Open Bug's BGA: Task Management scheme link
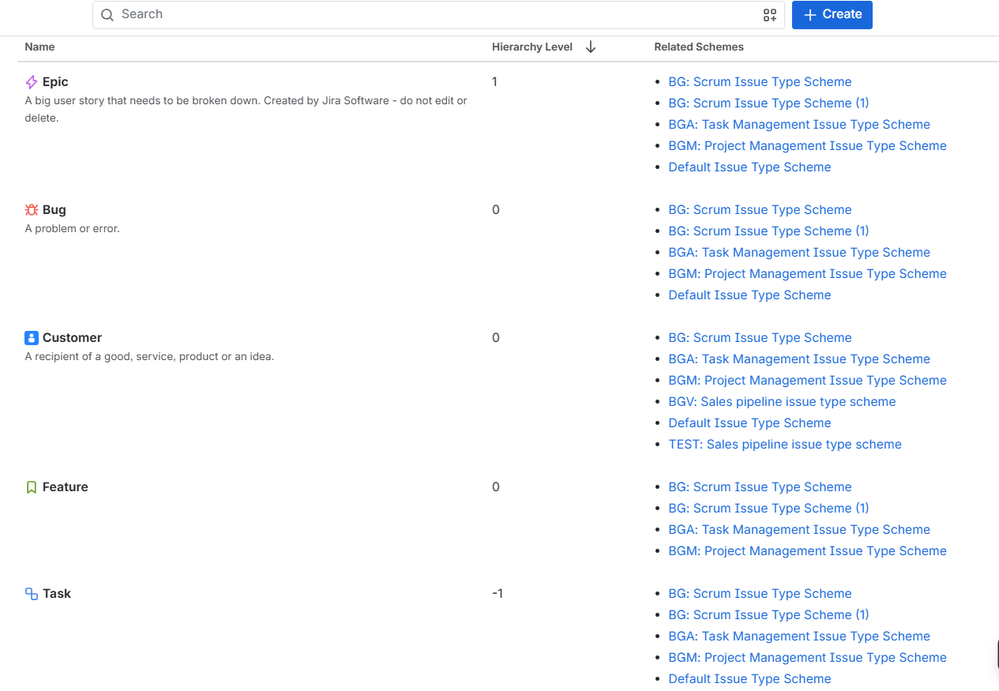 click(x=799, y=252)
